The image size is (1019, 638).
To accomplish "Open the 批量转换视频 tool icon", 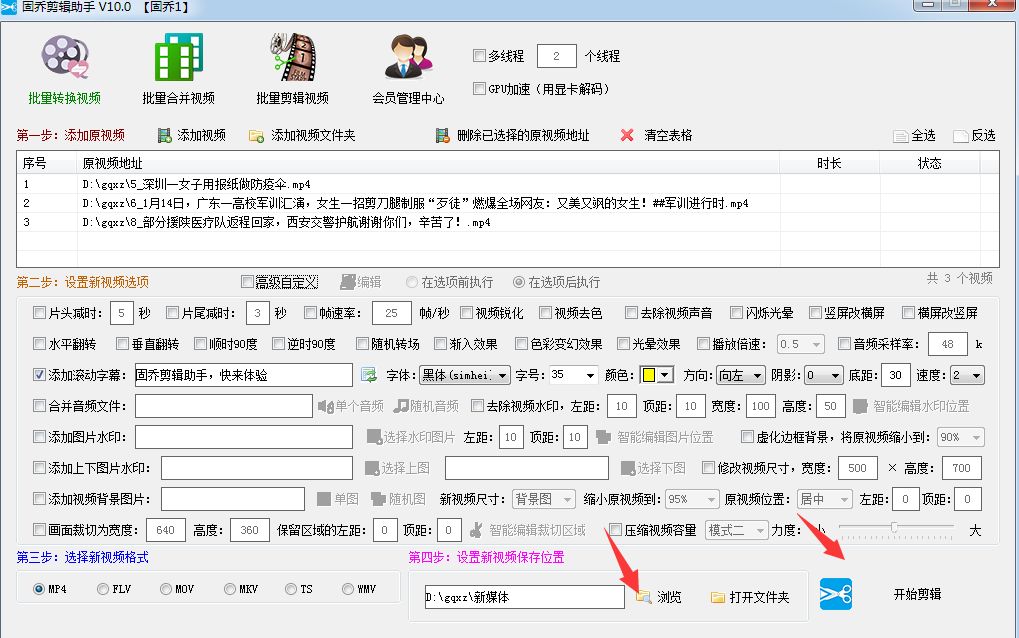I will pos(64,57).
